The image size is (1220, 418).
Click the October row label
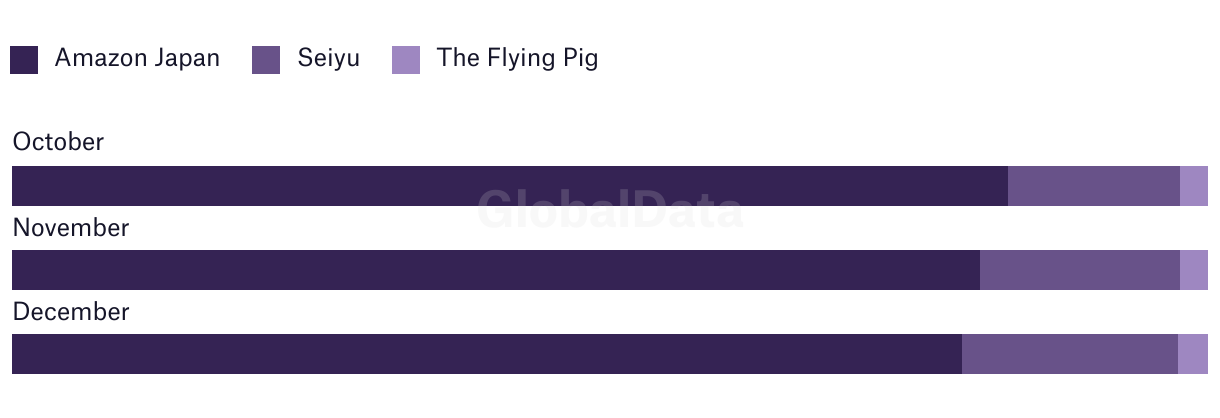58,142
